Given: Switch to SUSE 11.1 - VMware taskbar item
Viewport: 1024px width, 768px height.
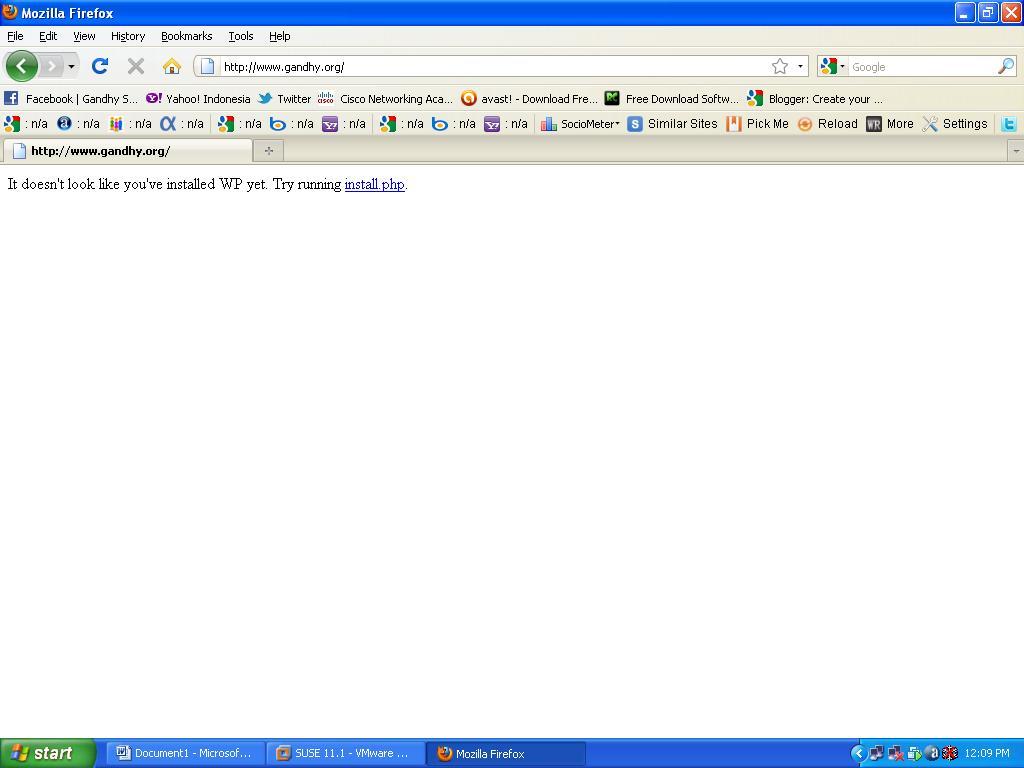Looking at the screenshot, I should 345,753.
